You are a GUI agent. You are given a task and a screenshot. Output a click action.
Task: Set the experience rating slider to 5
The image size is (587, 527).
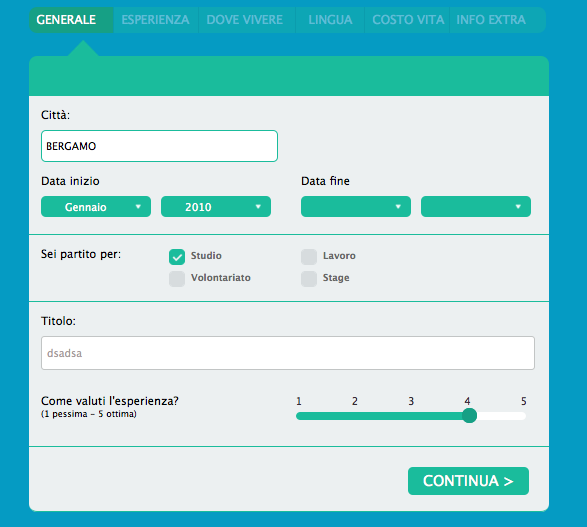523,416
